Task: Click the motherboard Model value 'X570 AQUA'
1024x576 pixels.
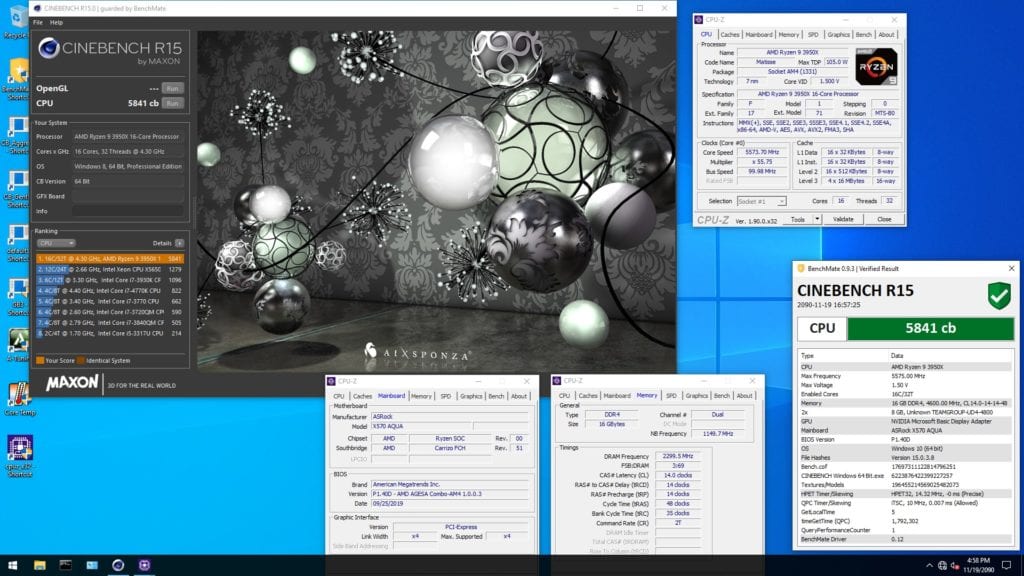Action: click(422, 426)
